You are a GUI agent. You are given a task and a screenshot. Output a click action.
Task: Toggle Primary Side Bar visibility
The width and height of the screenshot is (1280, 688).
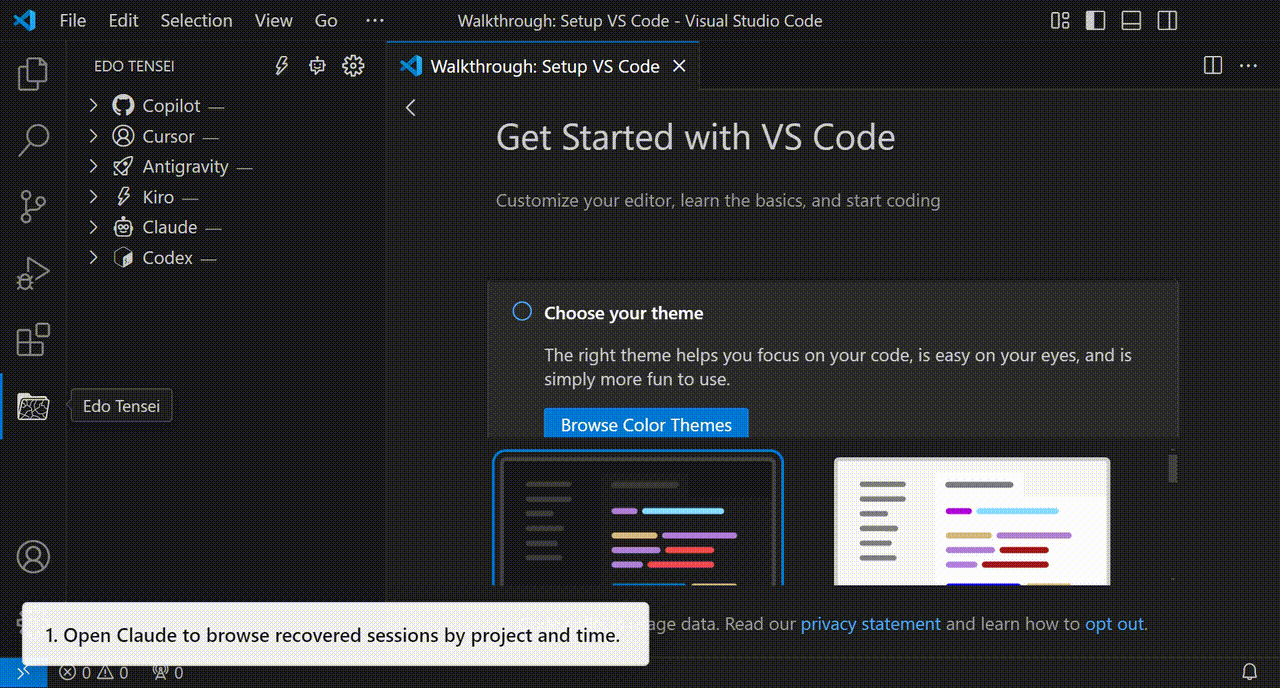(x=1096, y=20)
